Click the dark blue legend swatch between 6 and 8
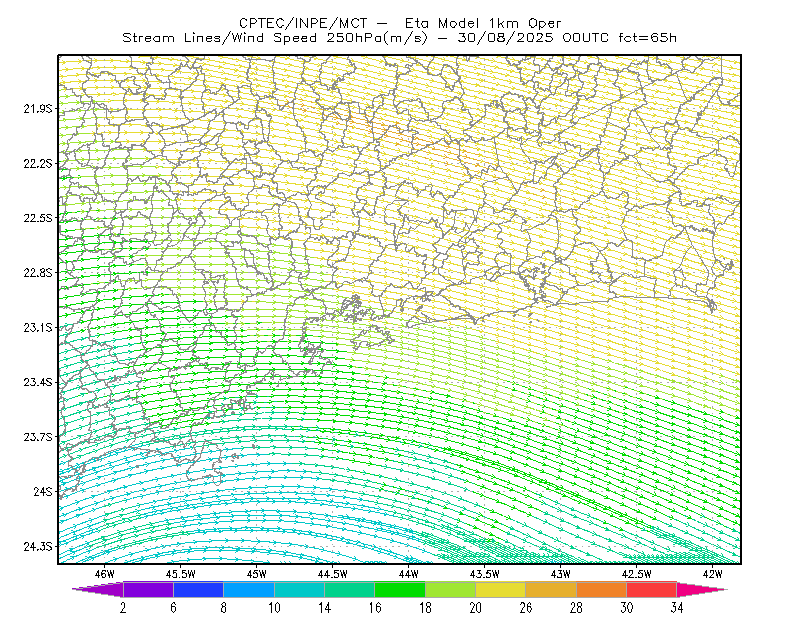 198,589
